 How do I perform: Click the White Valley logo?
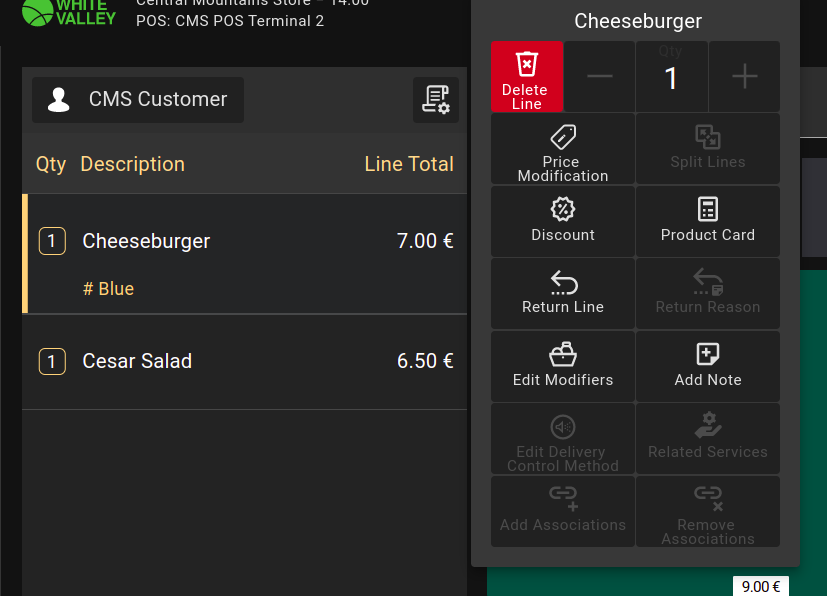pos(68,12)
